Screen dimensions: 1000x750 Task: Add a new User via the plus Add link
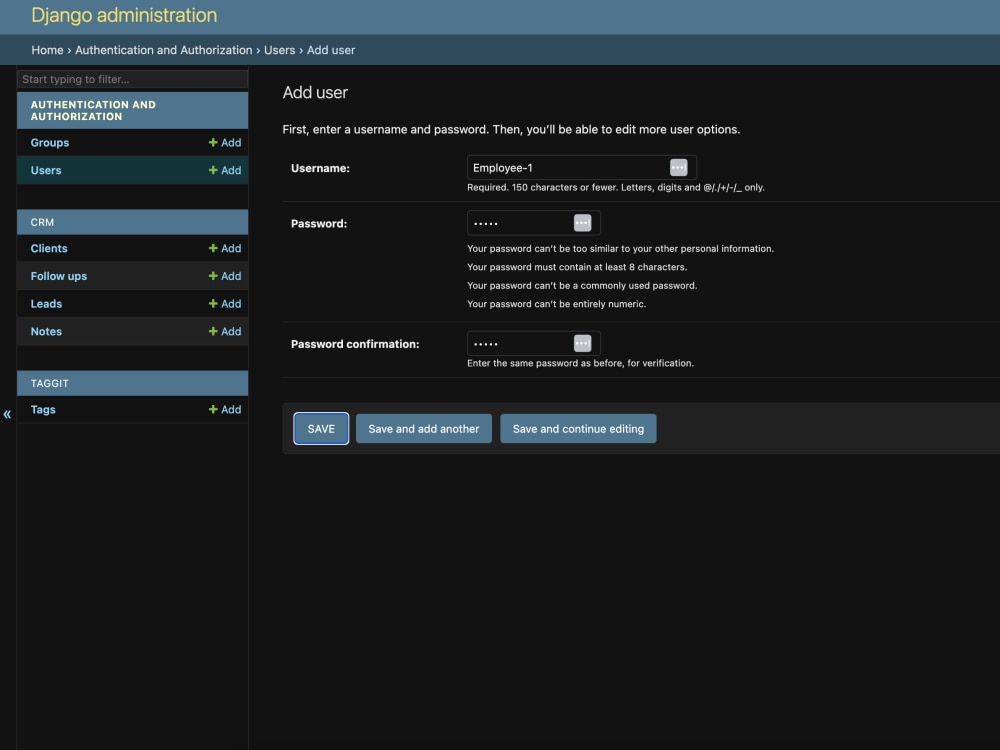(x=224, y=170)
